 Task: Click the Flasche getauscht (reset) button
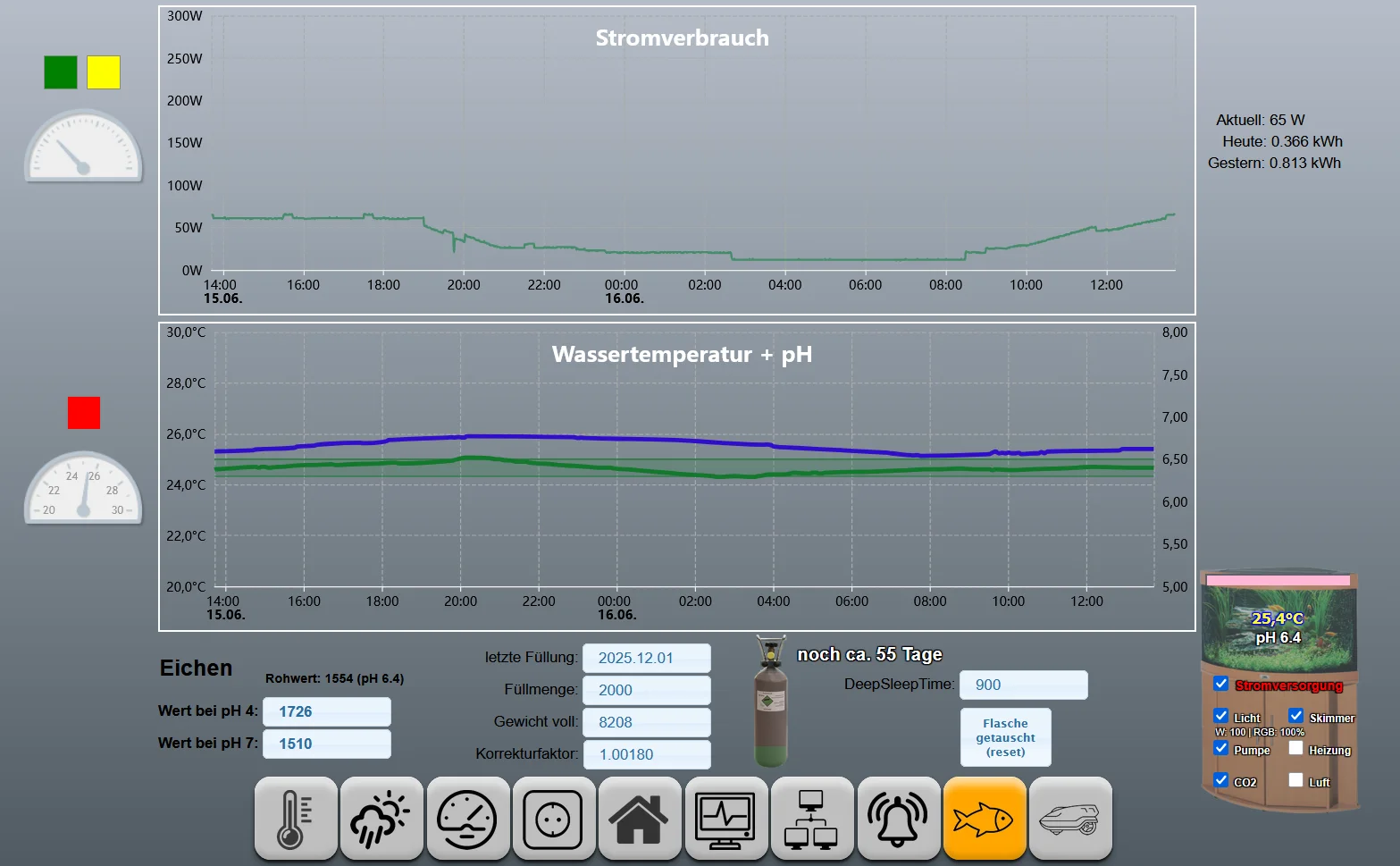pyautogui.click(x=1006, y=737)
